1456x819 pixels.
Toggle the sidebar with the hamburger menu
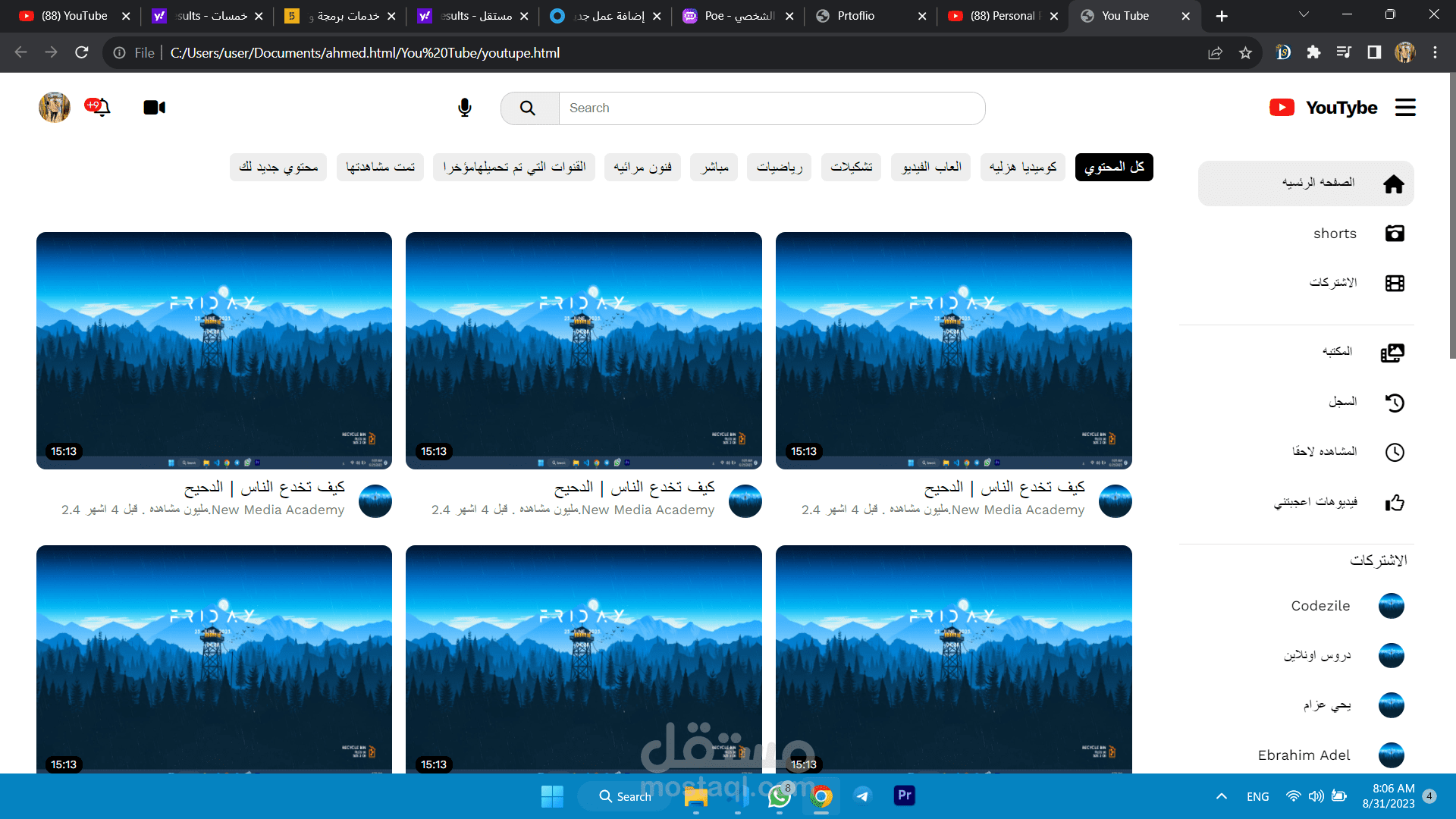point(1405,108)
